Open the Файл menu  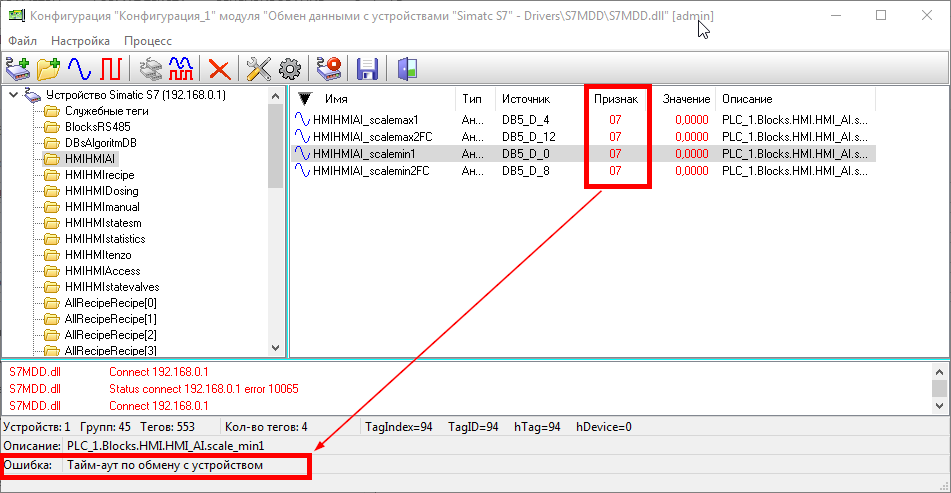coord(22,41)
